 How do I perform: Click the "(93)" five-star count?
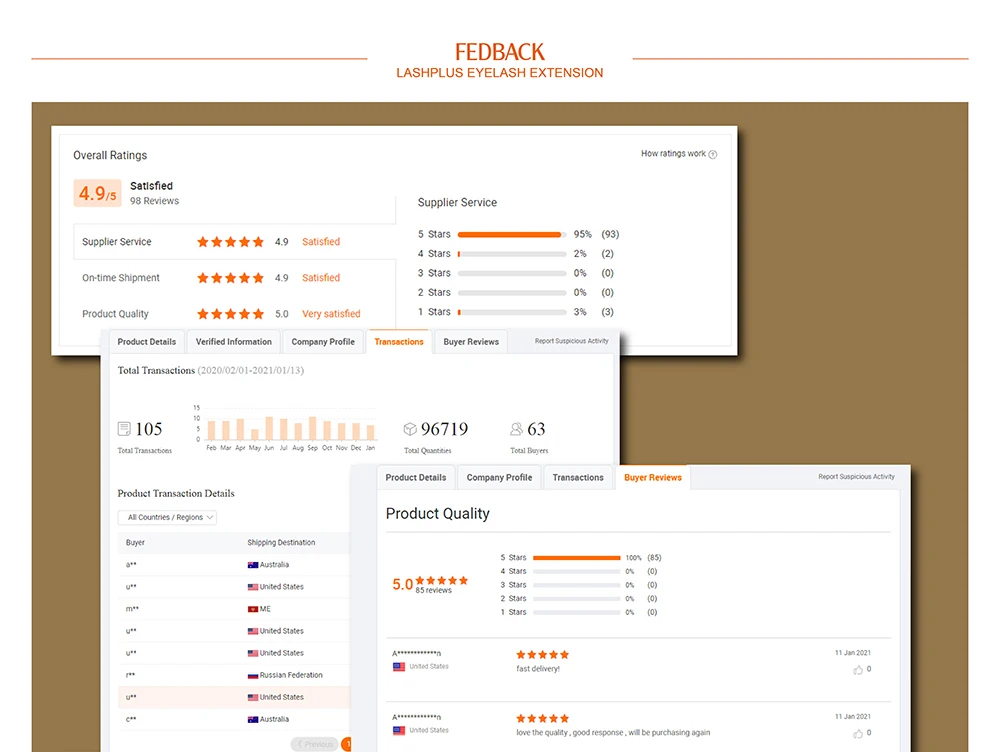(x=610, y=235)
